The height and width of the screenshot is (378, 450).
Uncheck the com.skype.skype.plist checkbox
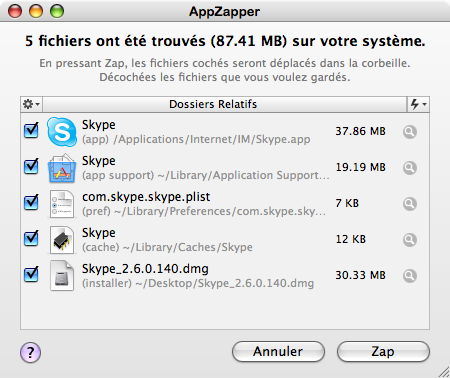pos(31,202)
